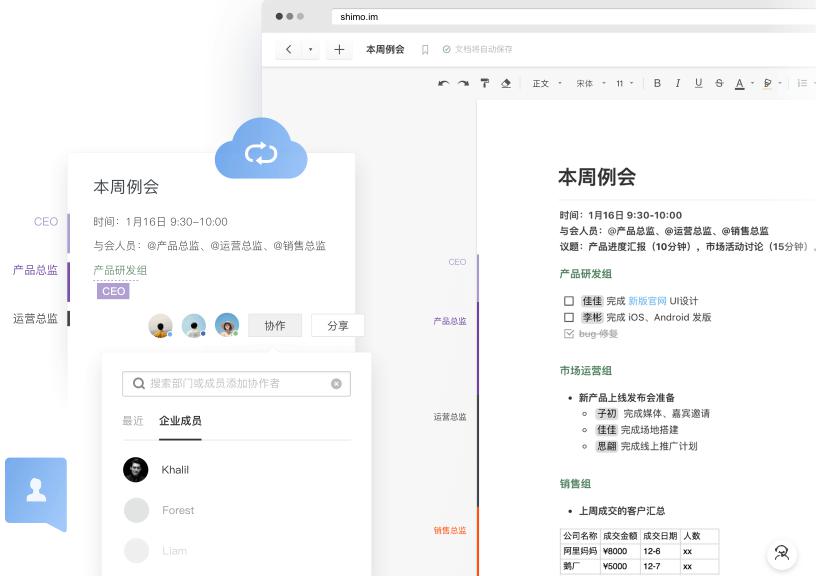
Task: Select member Khalil
Action: click(236, 470)
